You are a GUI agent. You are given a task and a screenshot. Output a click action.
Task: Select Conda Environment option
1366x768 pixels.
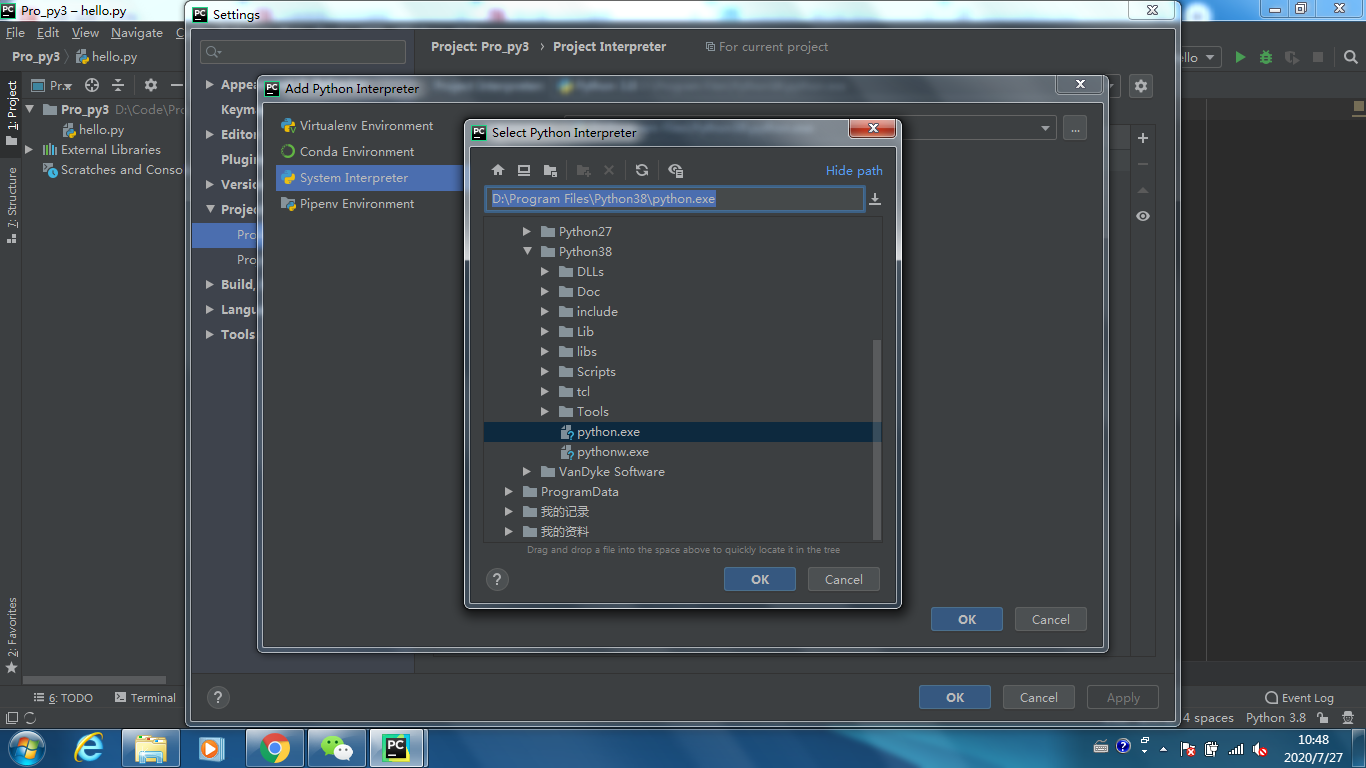pos(357,151)
